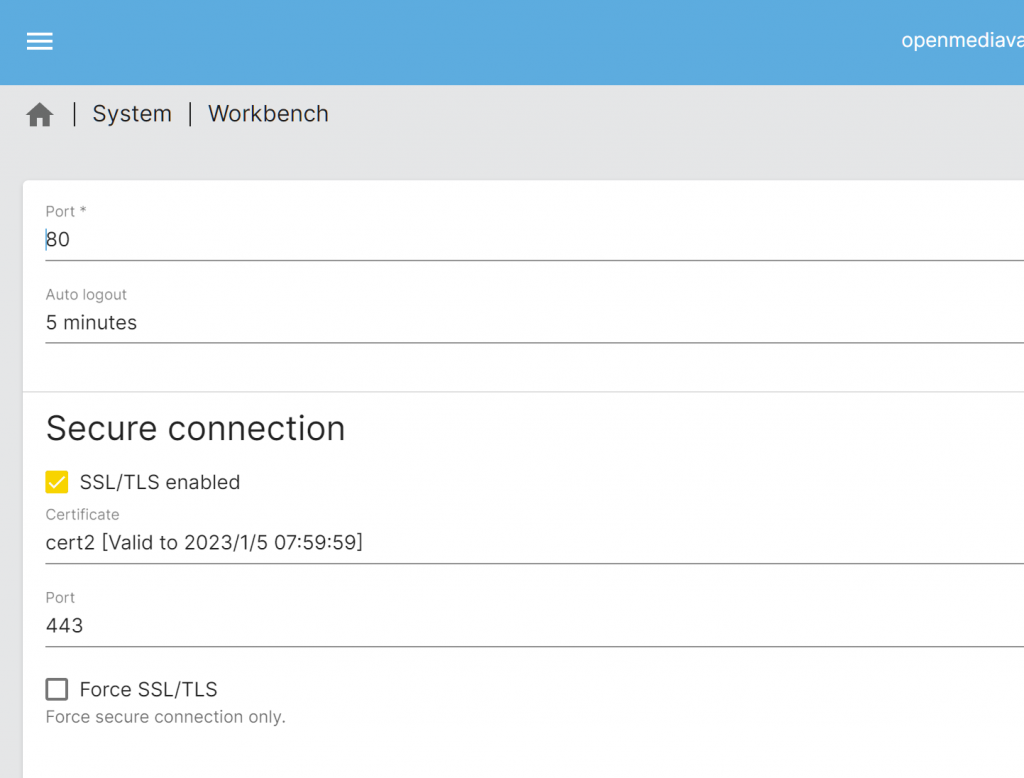This screenshot has width=1024, height=778.
Task: Click the 'Auto logout' field label
Action: (86, 295)
